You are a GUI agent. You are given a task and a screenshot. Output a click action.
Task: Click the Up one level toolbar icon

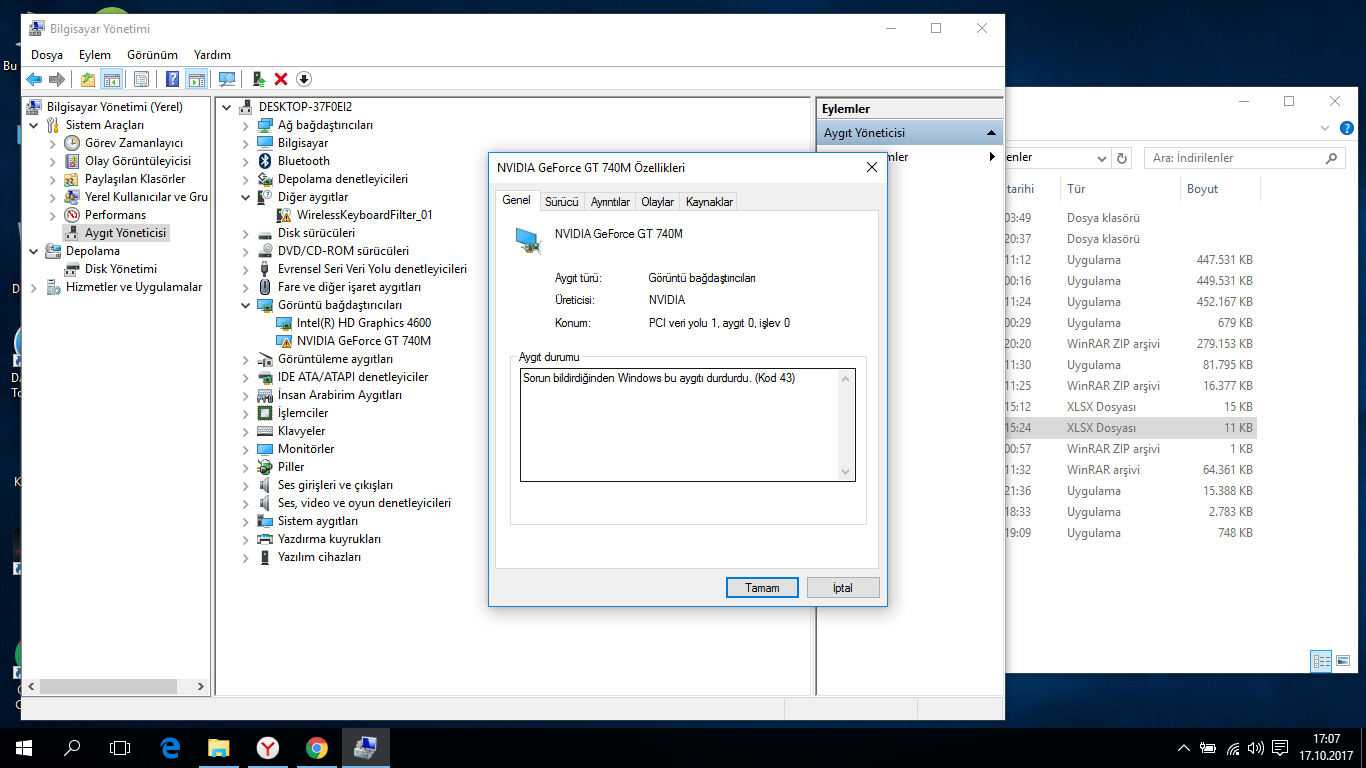click(x=88, y=79)
